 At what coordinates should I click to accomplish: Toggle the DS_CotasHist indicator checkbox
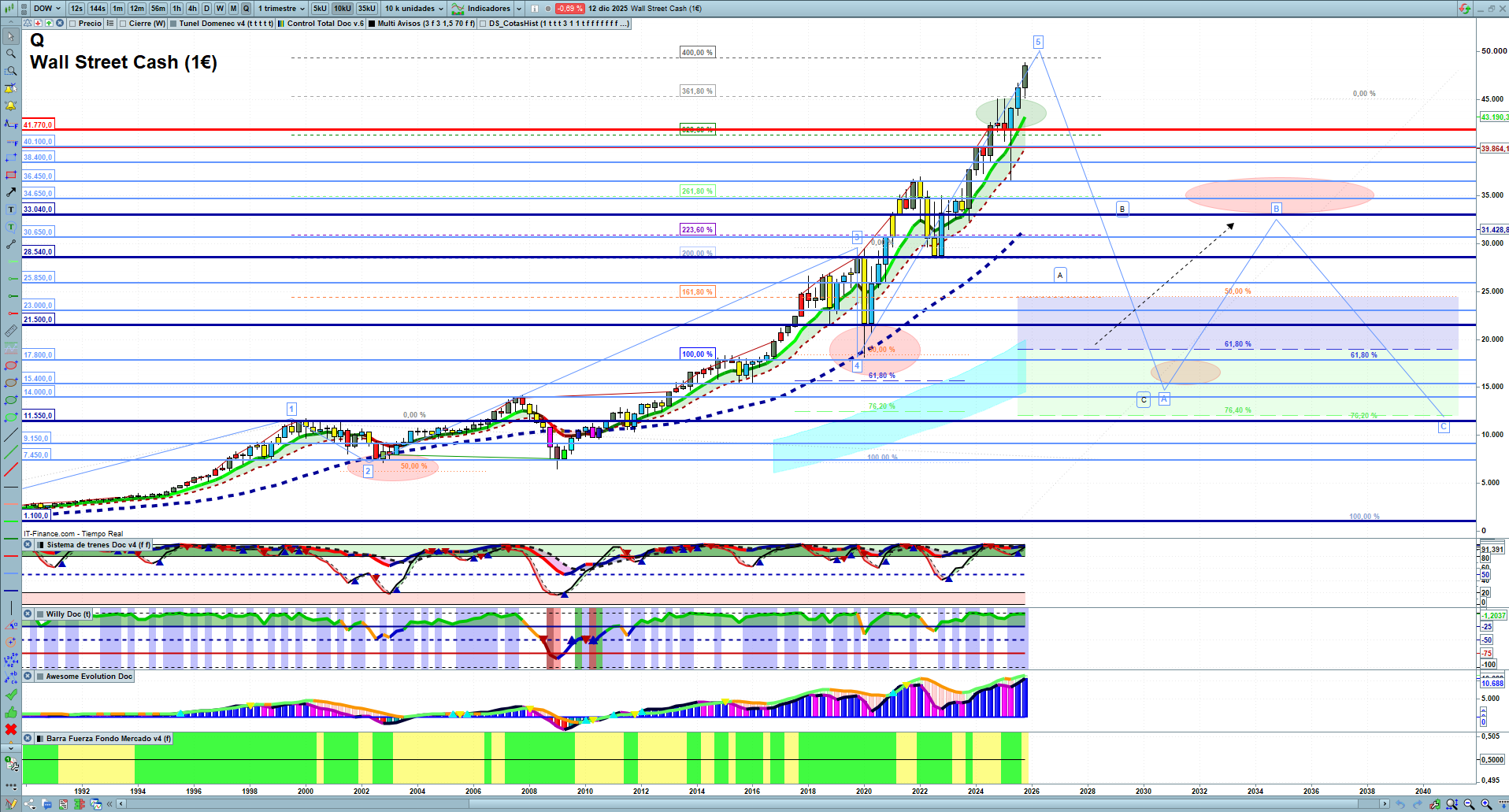(x=483, y=24)
